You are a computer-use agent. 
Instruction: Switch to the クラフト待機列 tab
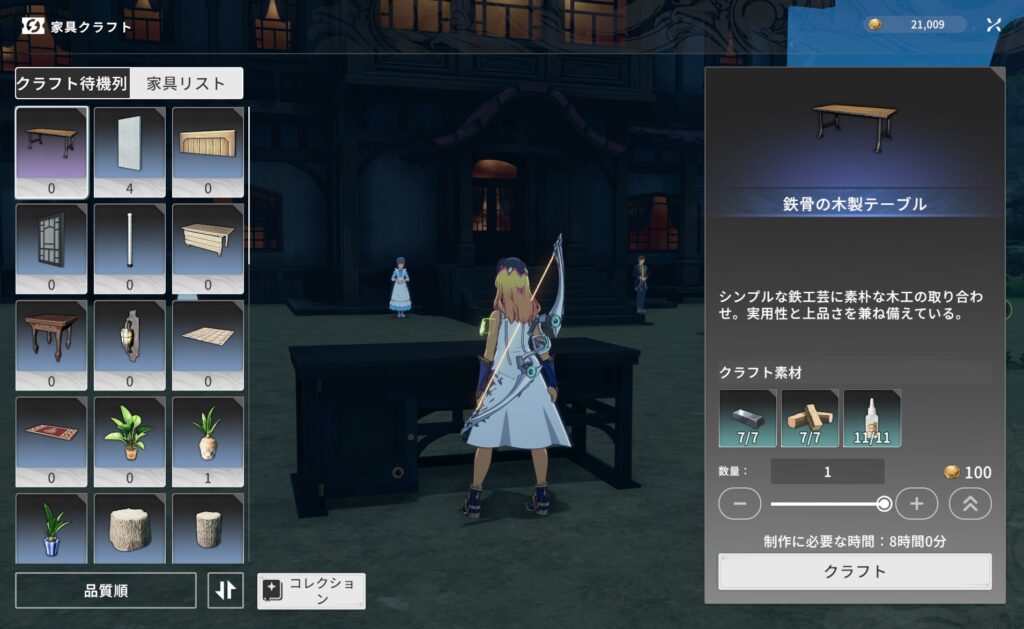click(x=71, y=84)
